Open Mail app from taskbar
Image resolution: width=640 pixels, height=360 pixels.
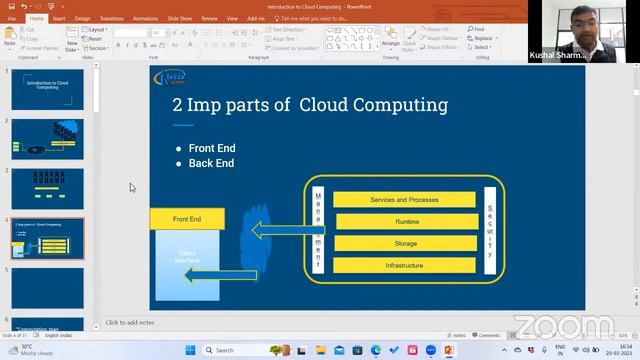(339, 350)
